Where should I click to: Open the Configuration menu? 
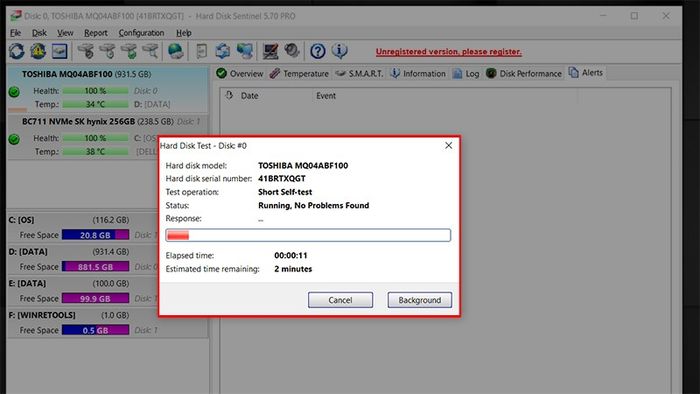(141, 33)
